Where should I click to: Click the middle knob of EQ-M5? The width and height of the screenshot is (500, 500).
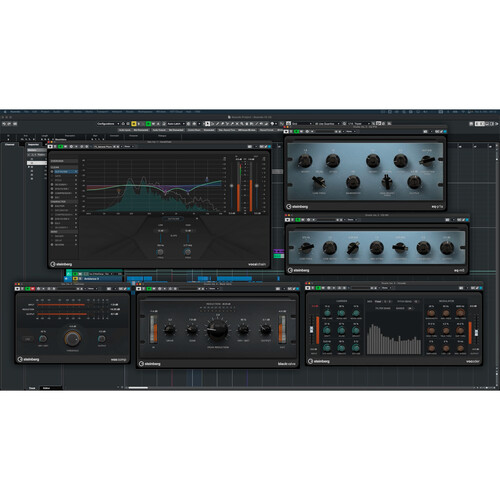[376, 248]
